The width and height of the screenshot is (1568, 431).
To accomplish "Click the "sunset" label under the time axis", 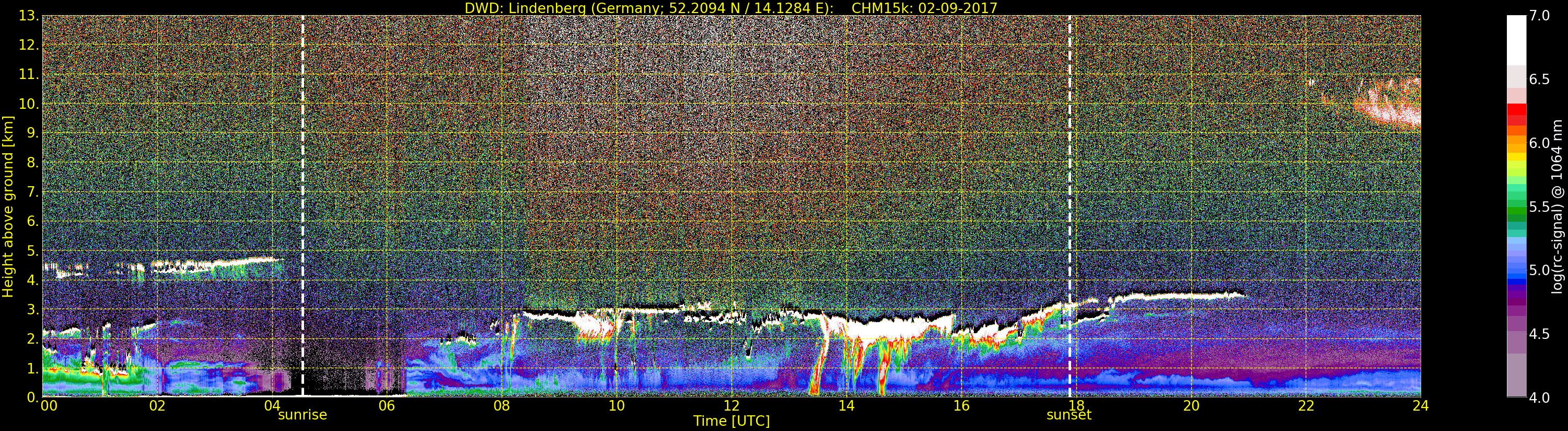I will [1068, 415].
